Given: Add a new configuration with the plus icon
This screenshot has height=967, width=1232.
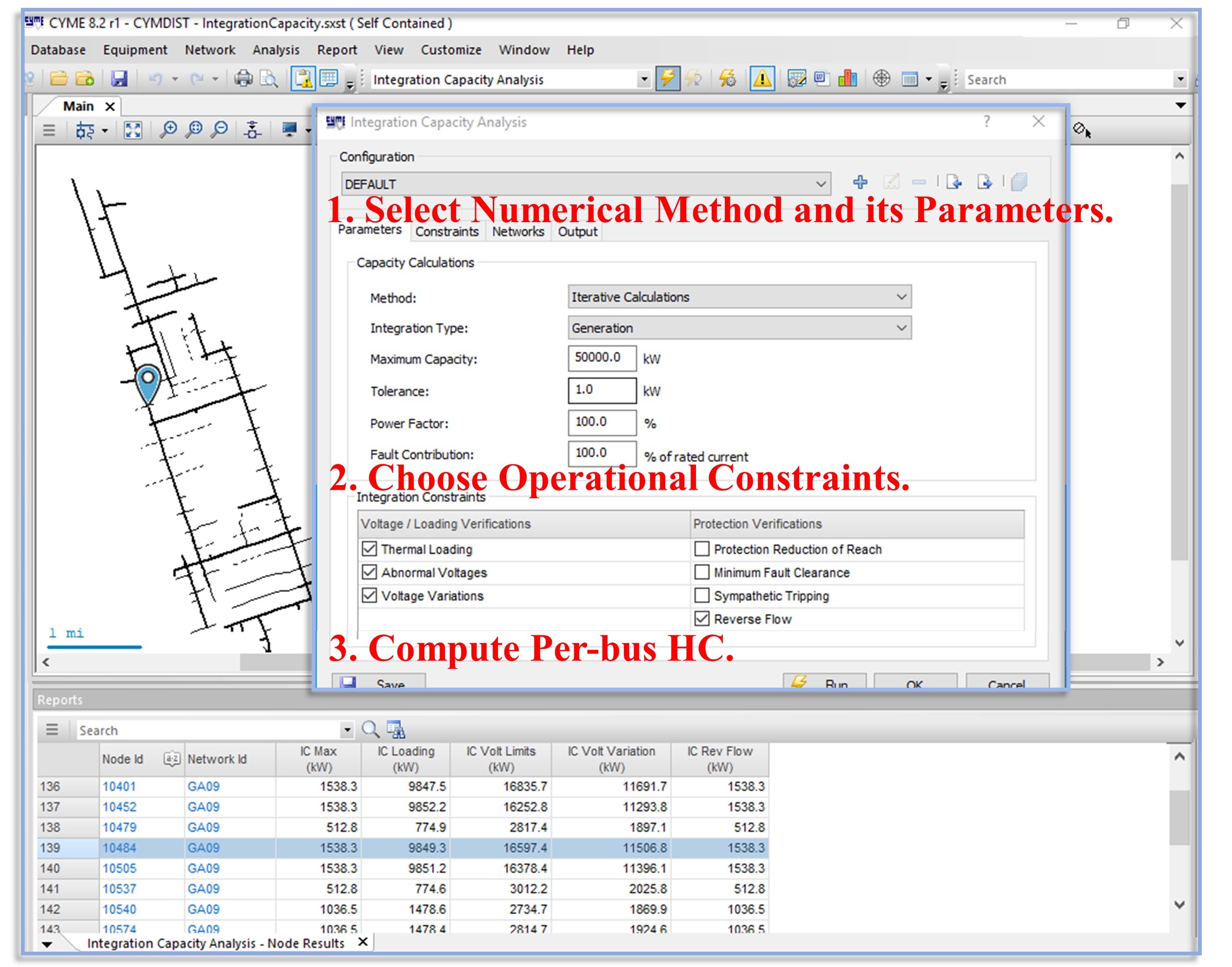Looking at the screenshot, I should (860, 182).
